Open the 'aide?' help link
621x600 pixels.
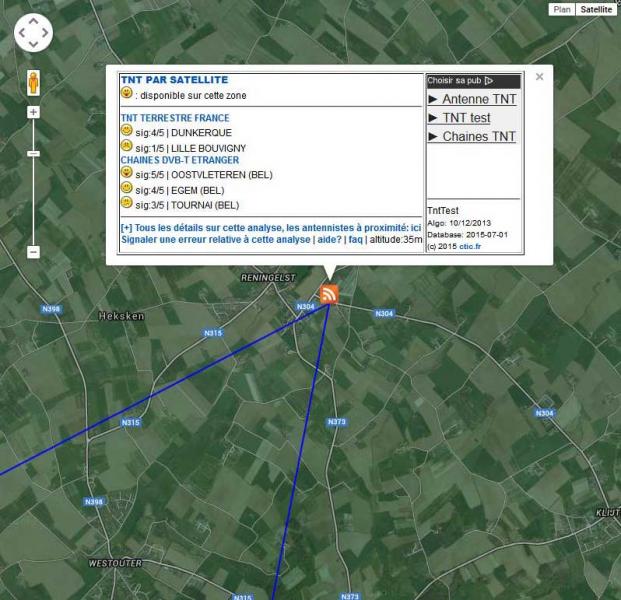coord(328,240)
